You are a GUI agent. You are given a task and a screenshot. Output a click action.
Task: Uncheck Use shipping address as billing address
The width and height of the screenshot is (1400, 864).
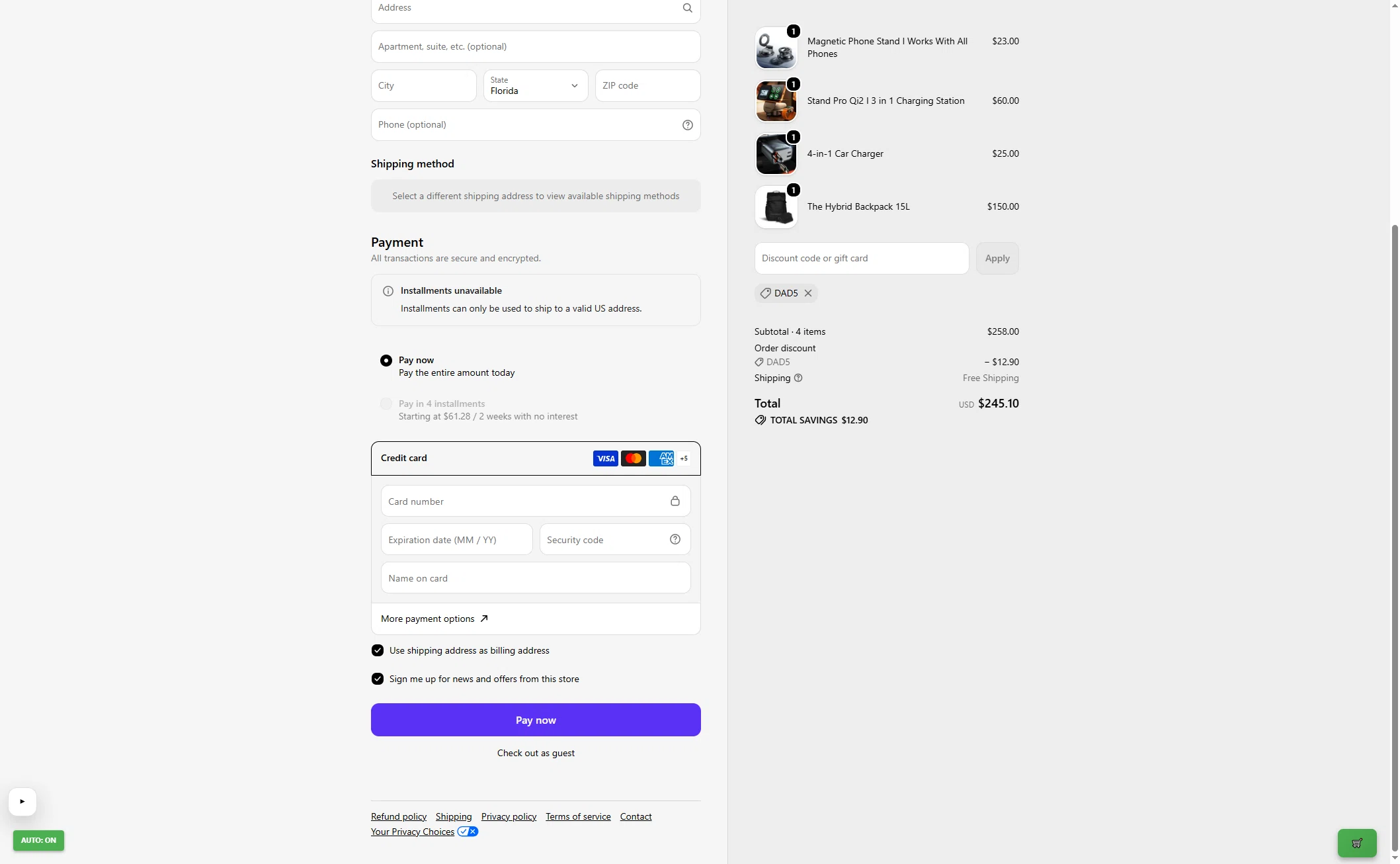pyautogui.click(x=378, y=650)
